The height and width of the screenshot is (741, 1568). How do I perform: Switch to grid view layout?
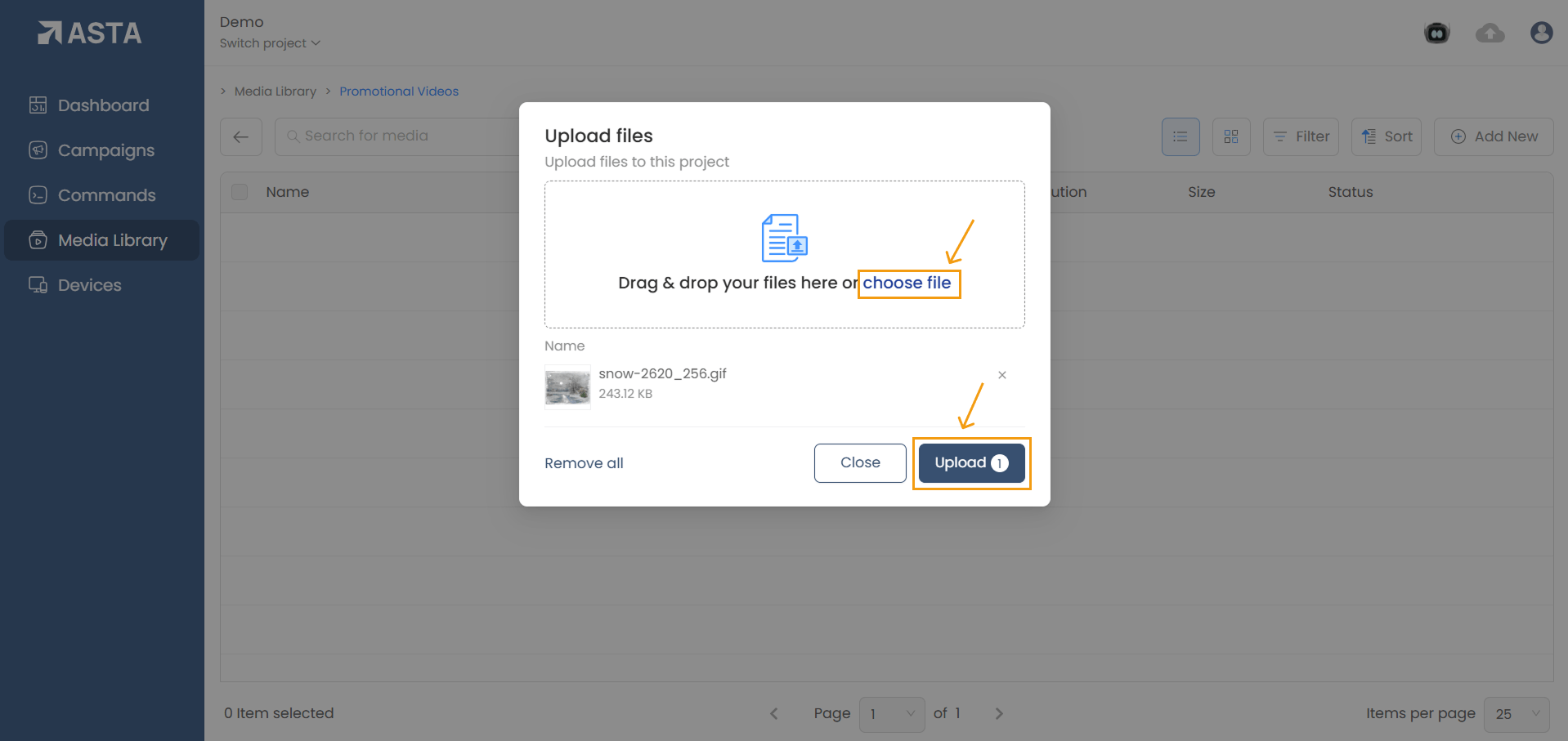pos(1230,136)
